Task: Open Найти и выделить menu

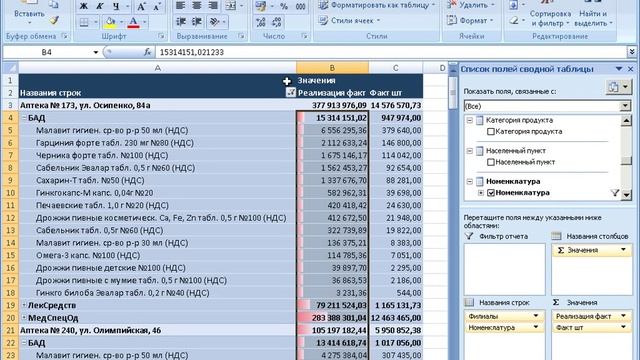Action: pyautogui.click(x=593, y=18)
